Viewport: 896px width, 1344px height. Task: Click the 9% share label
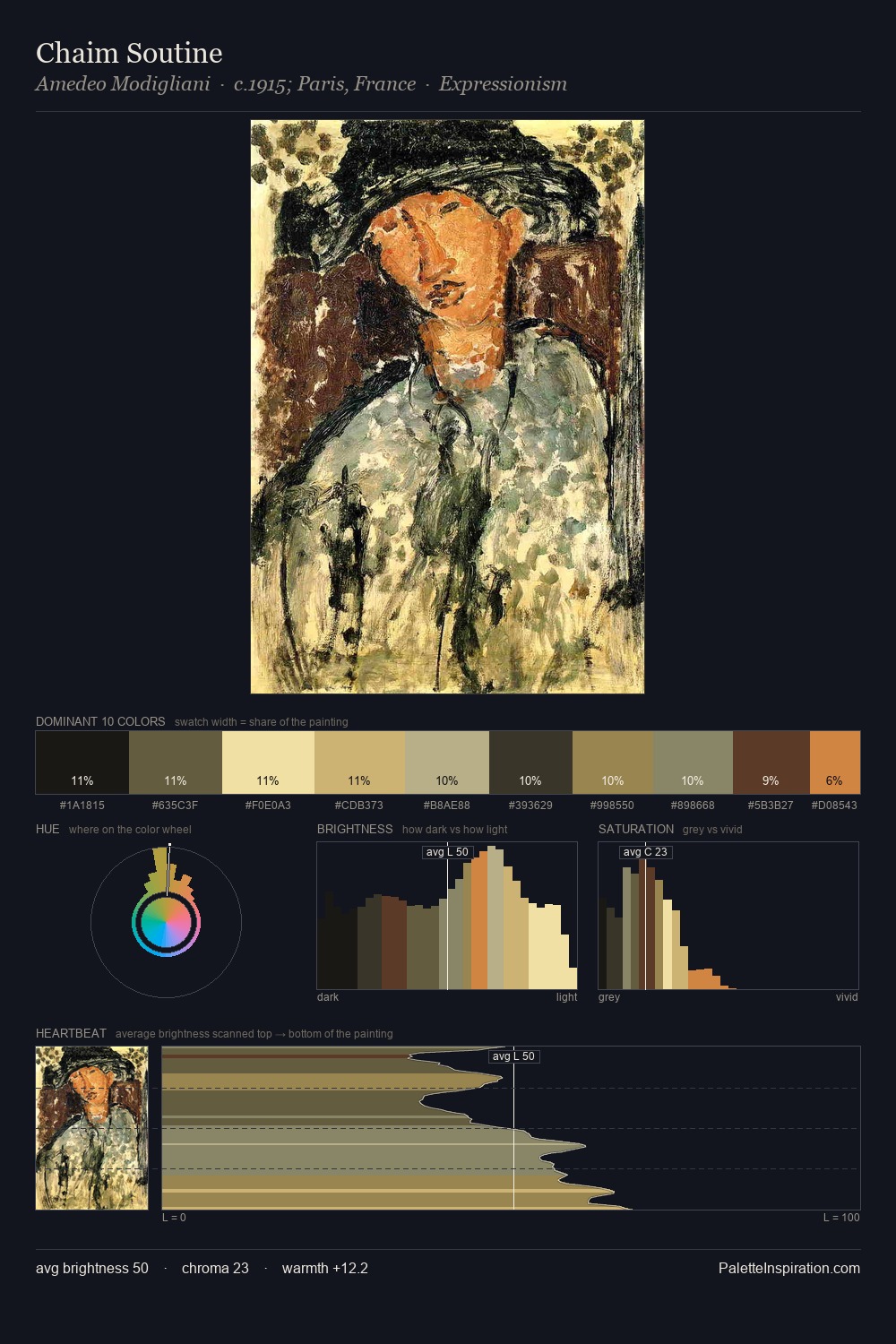(771, 780)
